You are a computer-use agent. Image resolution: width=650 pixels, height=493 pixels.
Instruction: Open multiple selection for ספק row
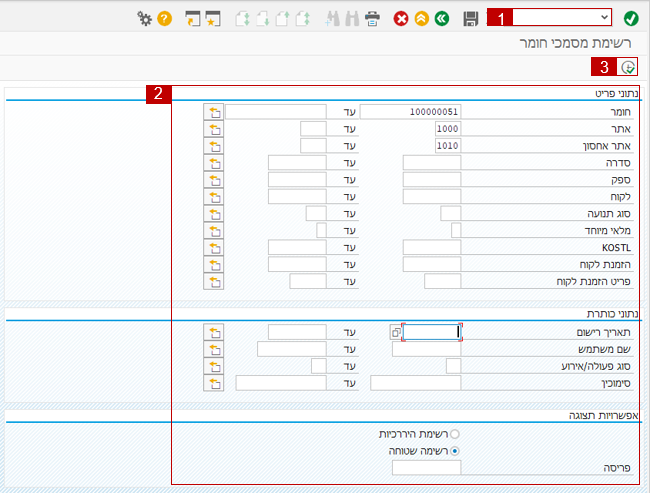[x=213, y=180]
